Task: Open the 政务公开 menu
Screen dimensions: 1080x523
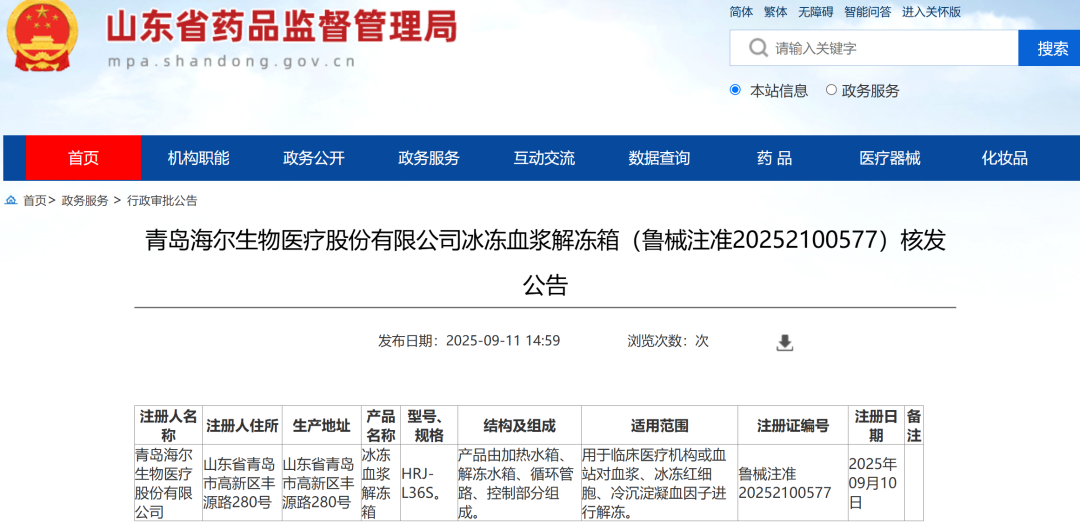Action: pyautogui.click(x=313, y=158)
